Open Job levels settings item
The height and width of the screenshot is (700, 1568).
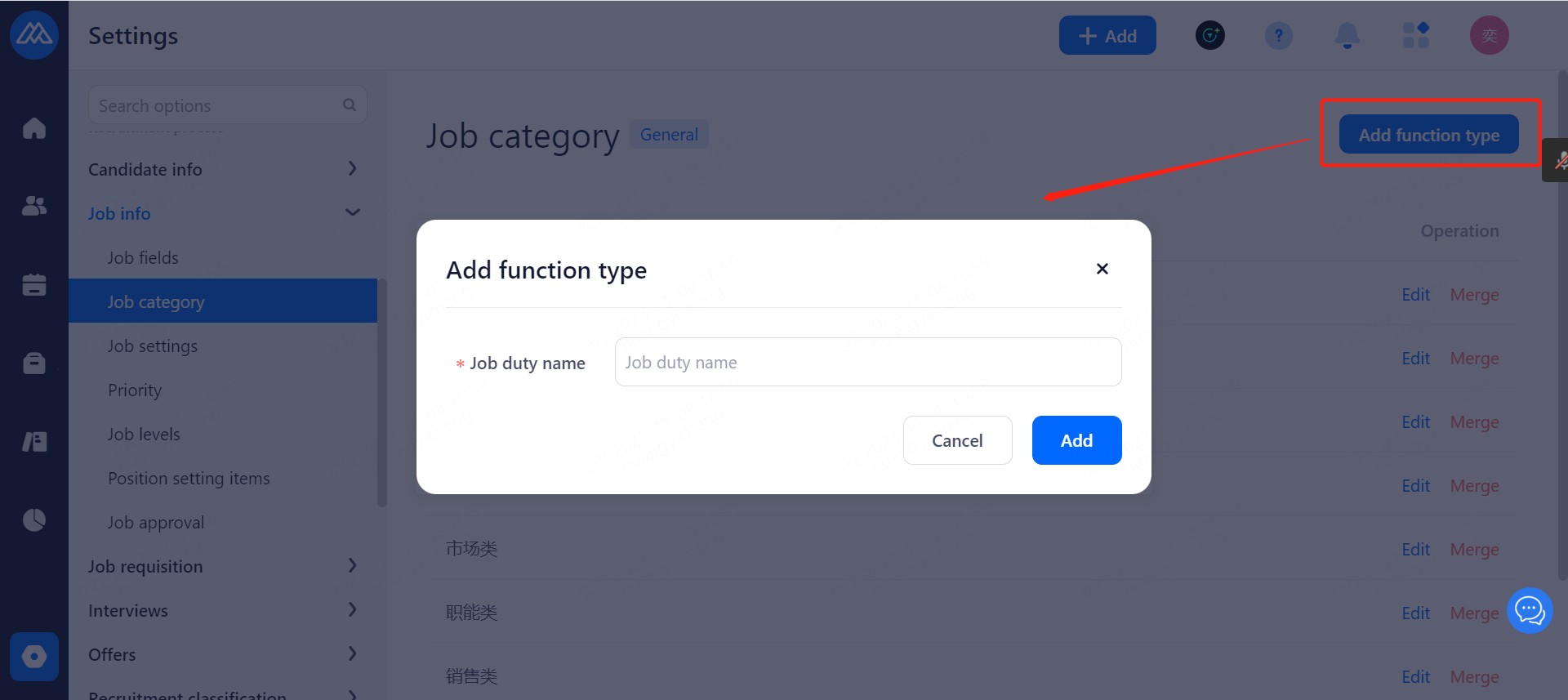144,435
